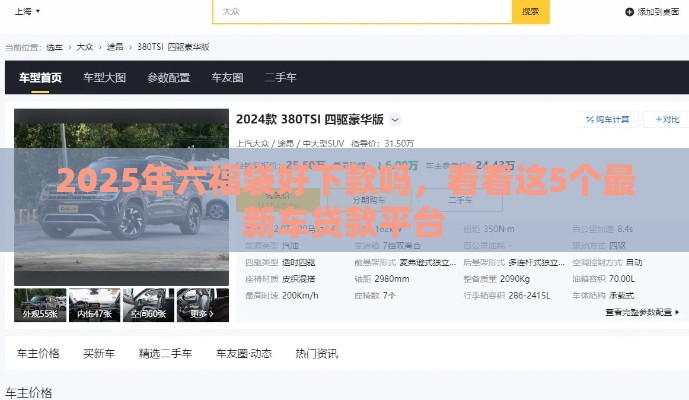Click the 购车计算 button
The image size is (689, 400).
coord(607,120)
